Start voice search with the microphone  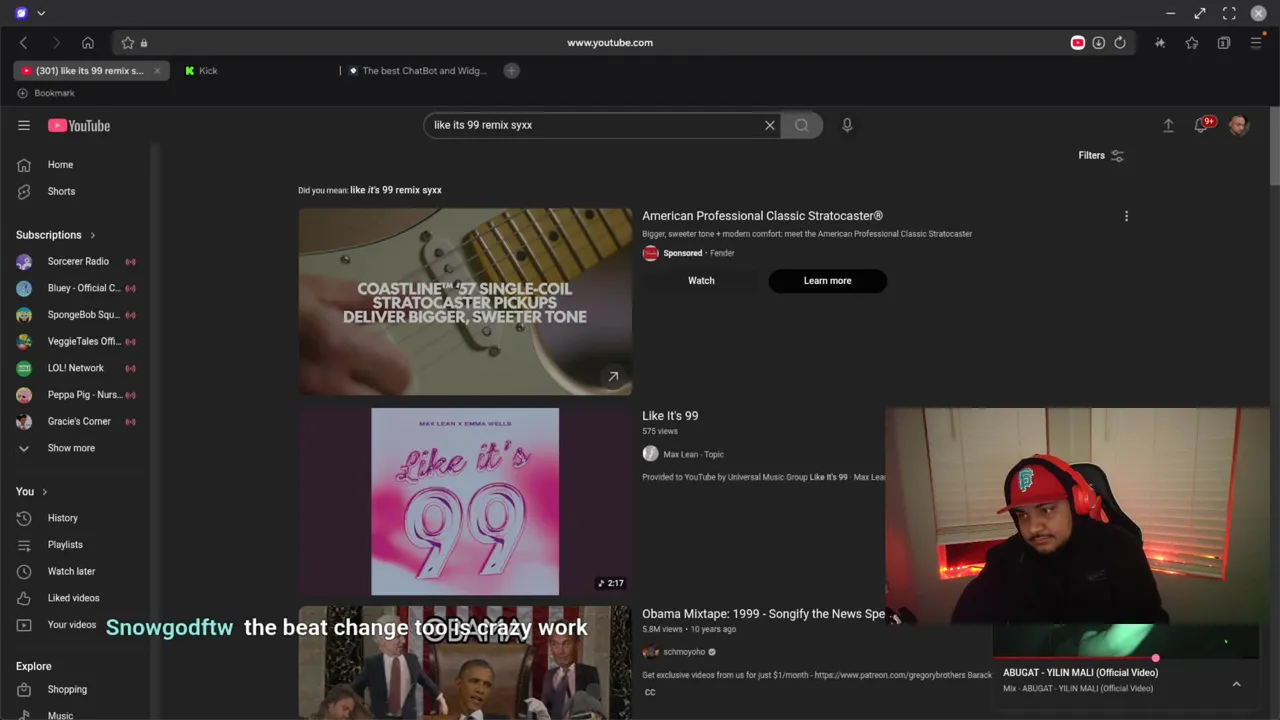(x=847, y=125)
